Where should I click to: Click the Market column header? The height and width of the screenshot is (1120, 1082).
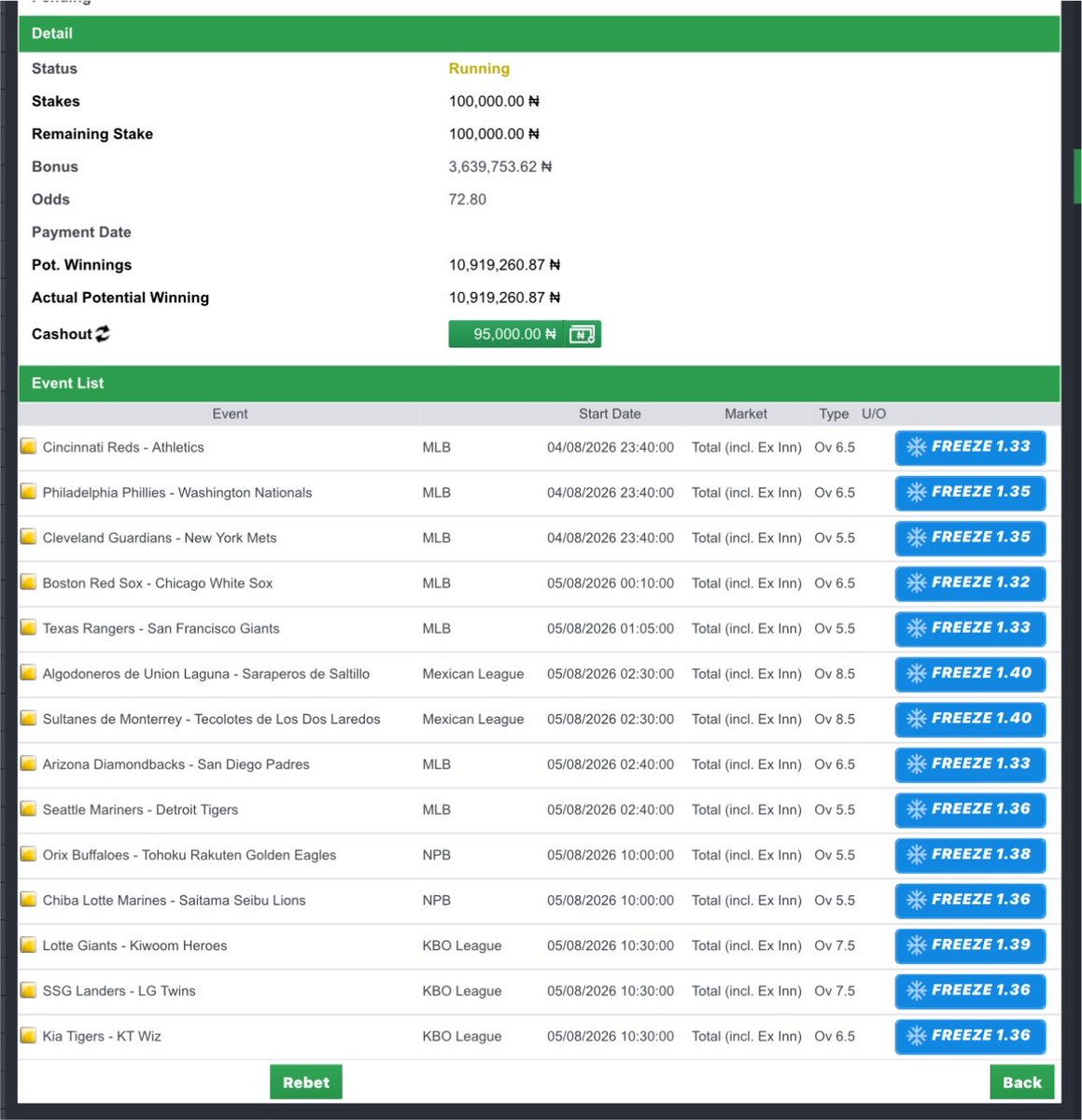746,413
